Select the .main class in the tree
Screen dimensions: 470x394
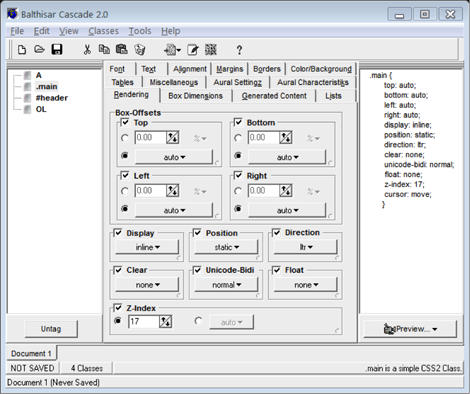[47, 87]
